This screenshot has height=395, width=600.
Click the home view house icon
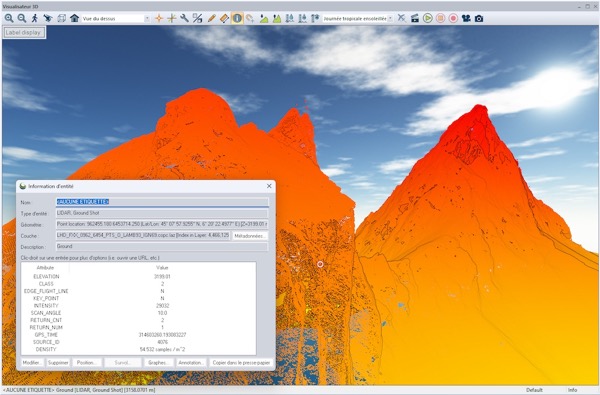pyautogui.click(x=74, y=18)
